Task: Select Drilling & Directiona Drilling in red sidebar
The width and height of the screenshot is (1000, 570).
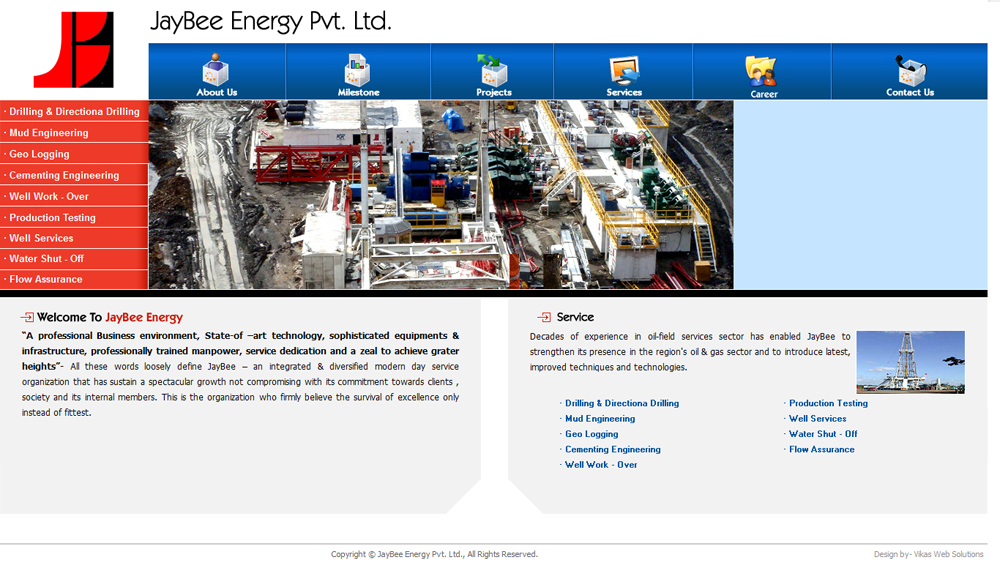Action: pyautogui.click(x=74, y=111)
